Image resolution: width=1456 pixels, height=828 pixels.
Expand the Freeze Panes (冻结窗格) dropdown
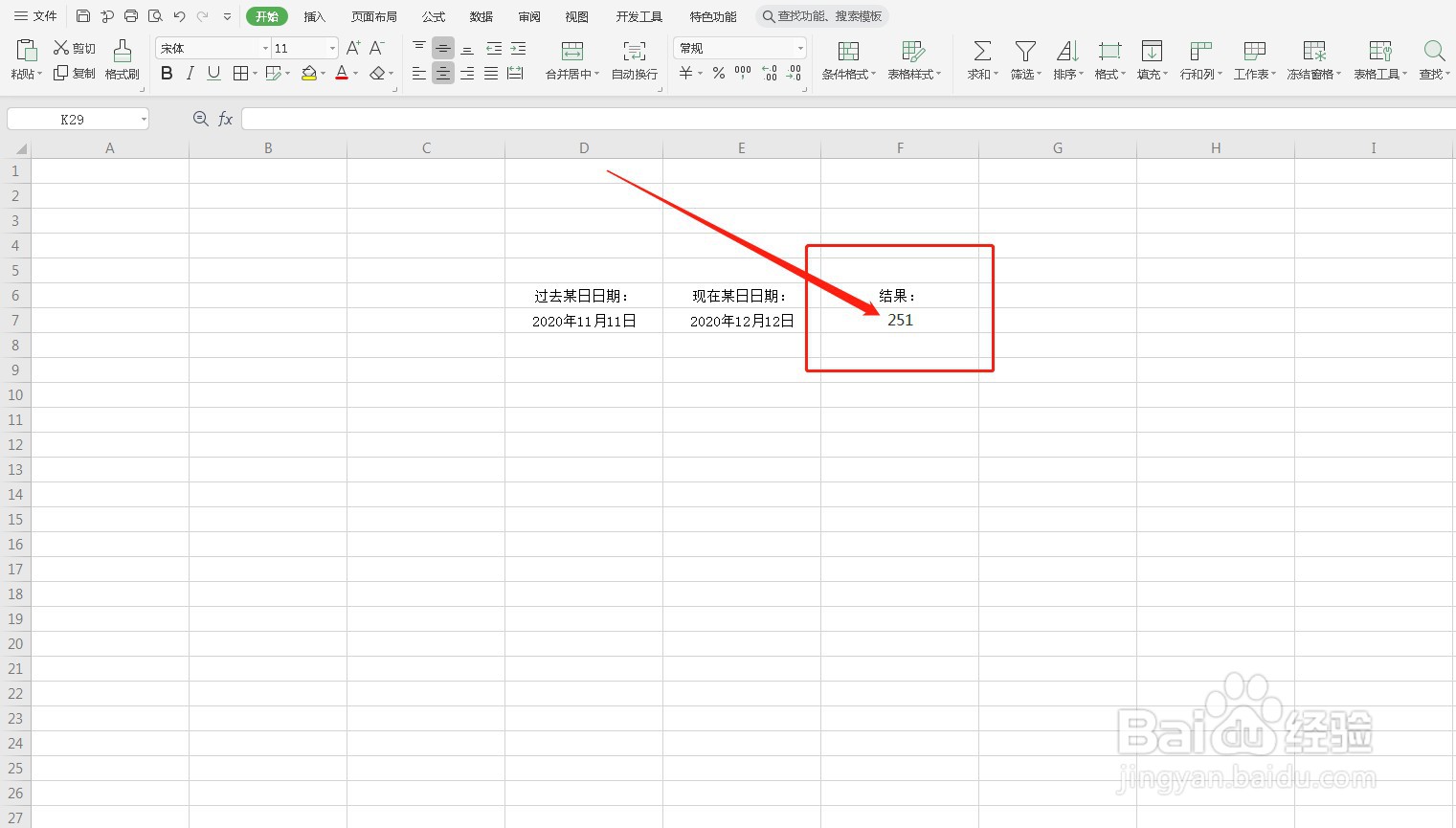click(x=1338, y=75)
